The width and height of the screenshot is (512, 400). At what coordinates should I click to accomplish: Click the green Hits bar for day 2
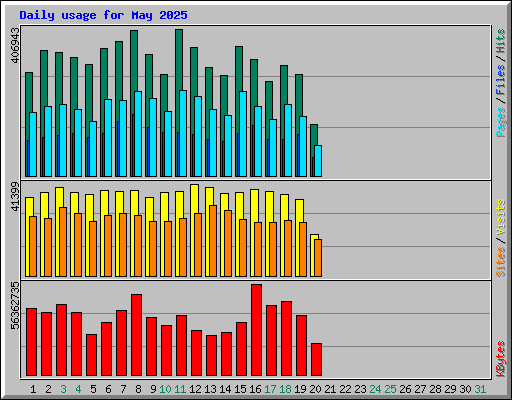[x=44, y=78]
